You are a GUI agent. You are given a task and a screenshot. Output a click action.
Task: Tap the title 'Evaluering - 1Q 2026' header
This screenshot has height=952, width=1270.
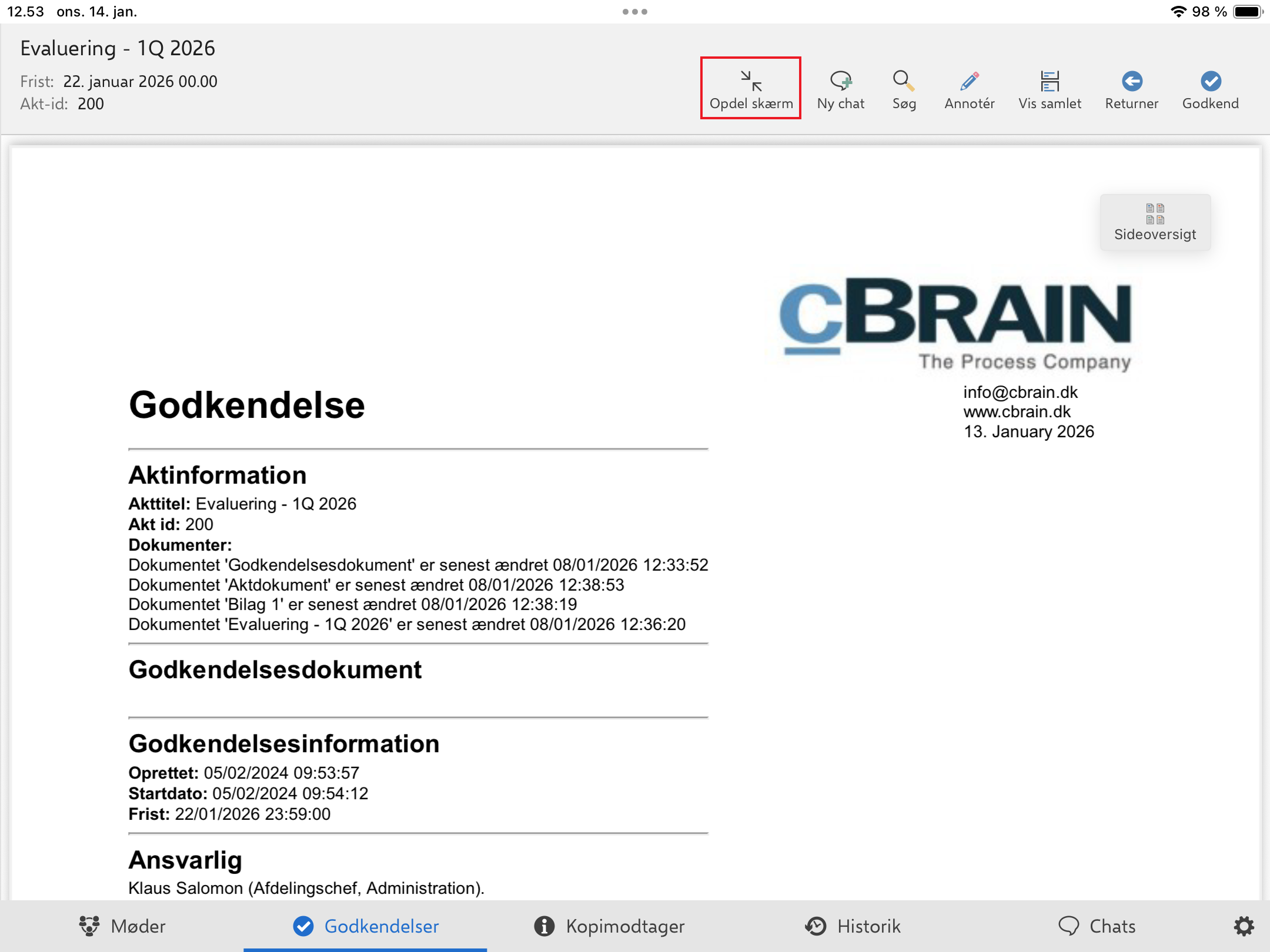[118, 48]
